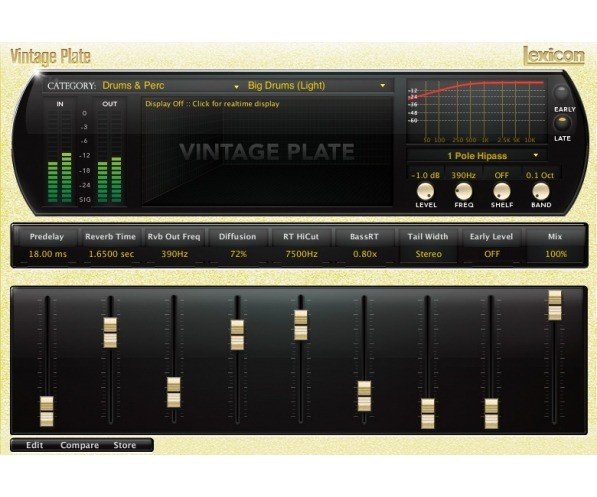Click the EQ frequency response graph
Image resolution: width=597 pixels, height=497 pixels.
(477, 111)
